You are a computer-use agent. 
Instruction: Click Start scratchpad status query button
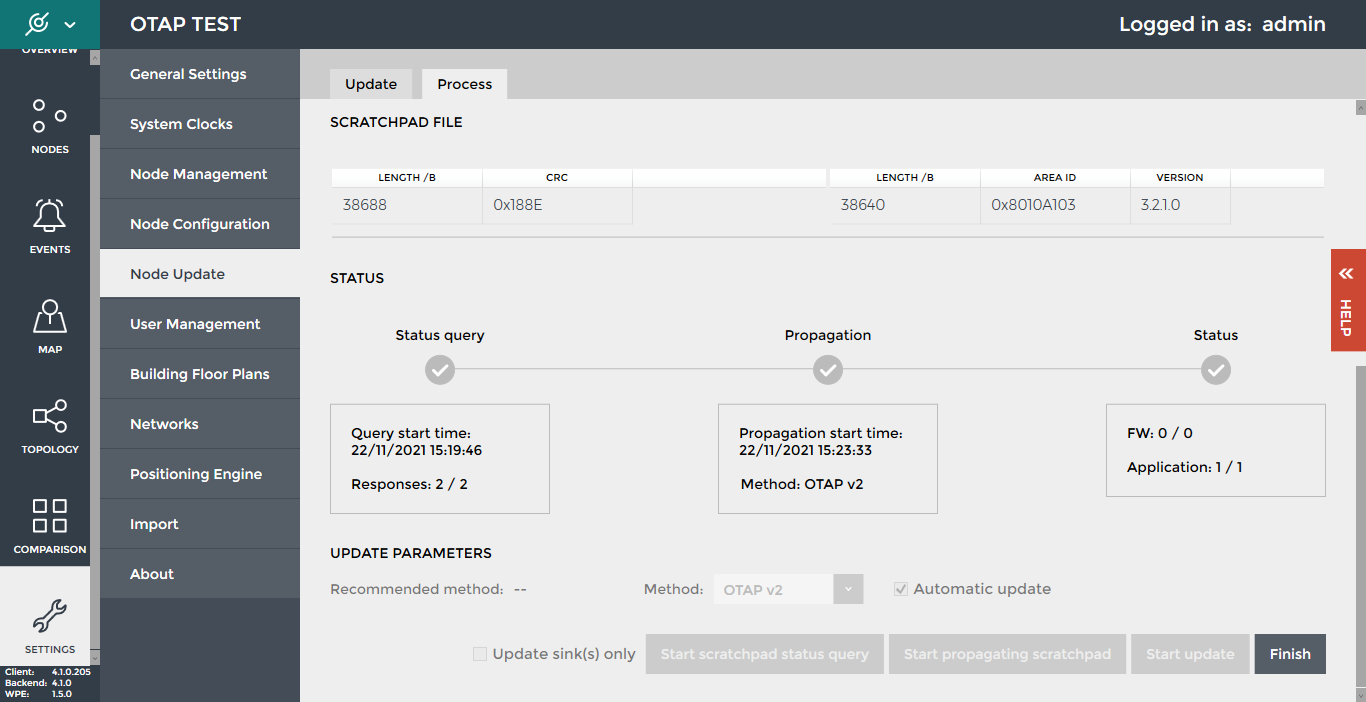point(765,654)
